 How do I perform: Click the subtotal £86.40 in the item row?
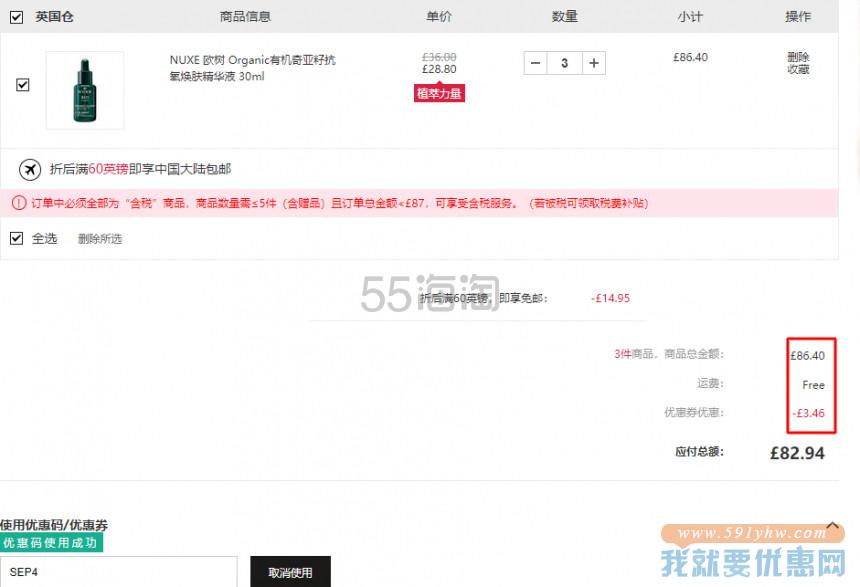(691, 57)
